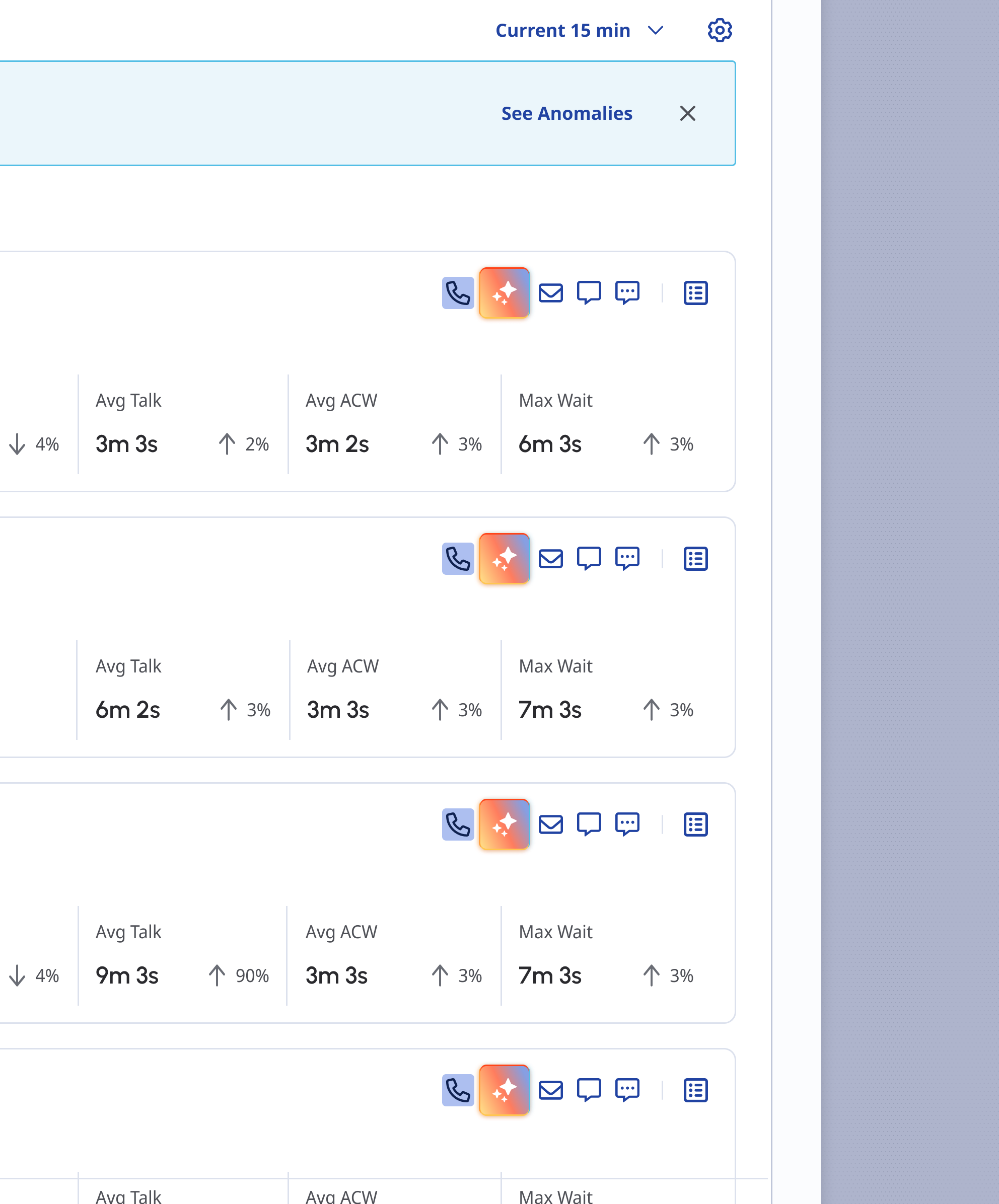Open the list view icon in fourth card

696,1090
